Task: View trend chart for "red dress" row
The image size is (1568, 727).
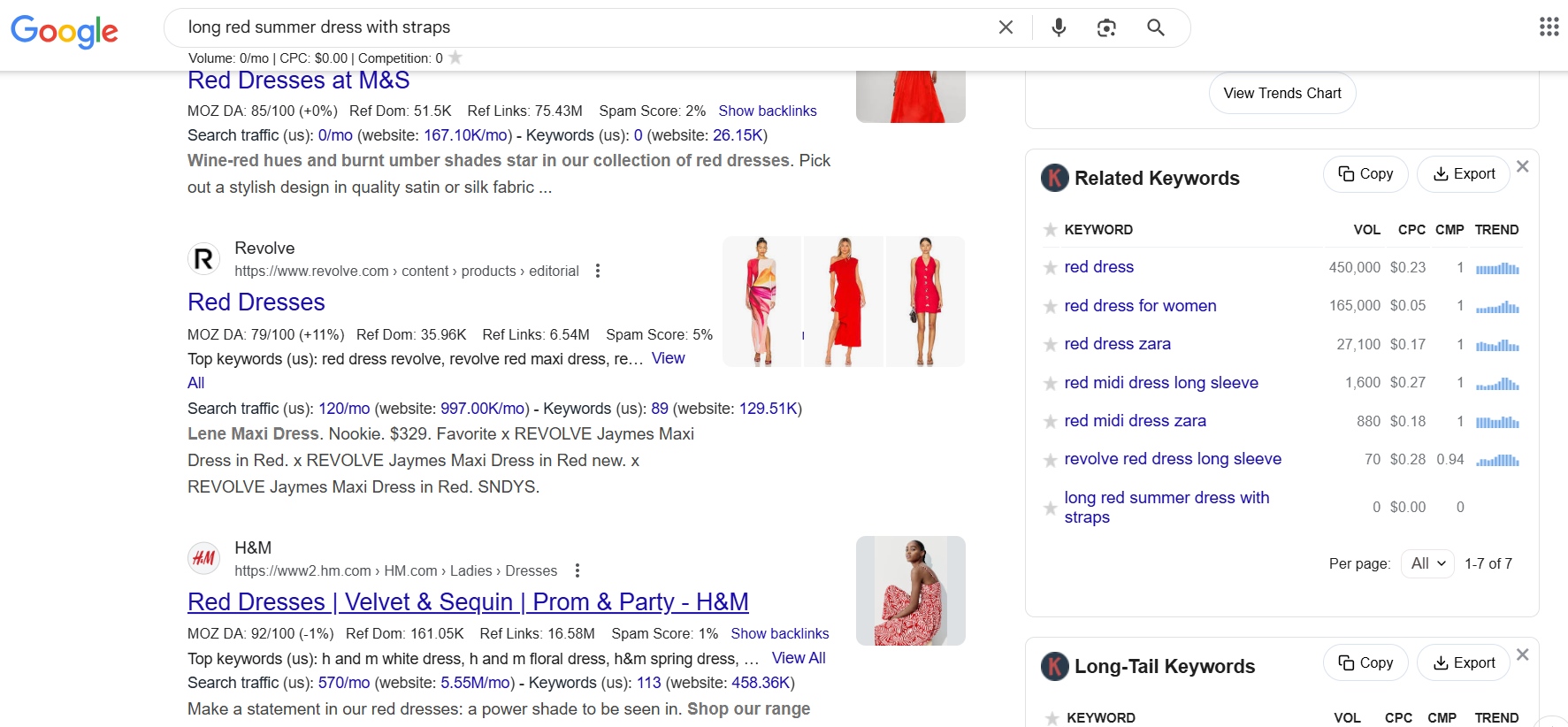Action: pyautogui.click(x=1497, y=268)
